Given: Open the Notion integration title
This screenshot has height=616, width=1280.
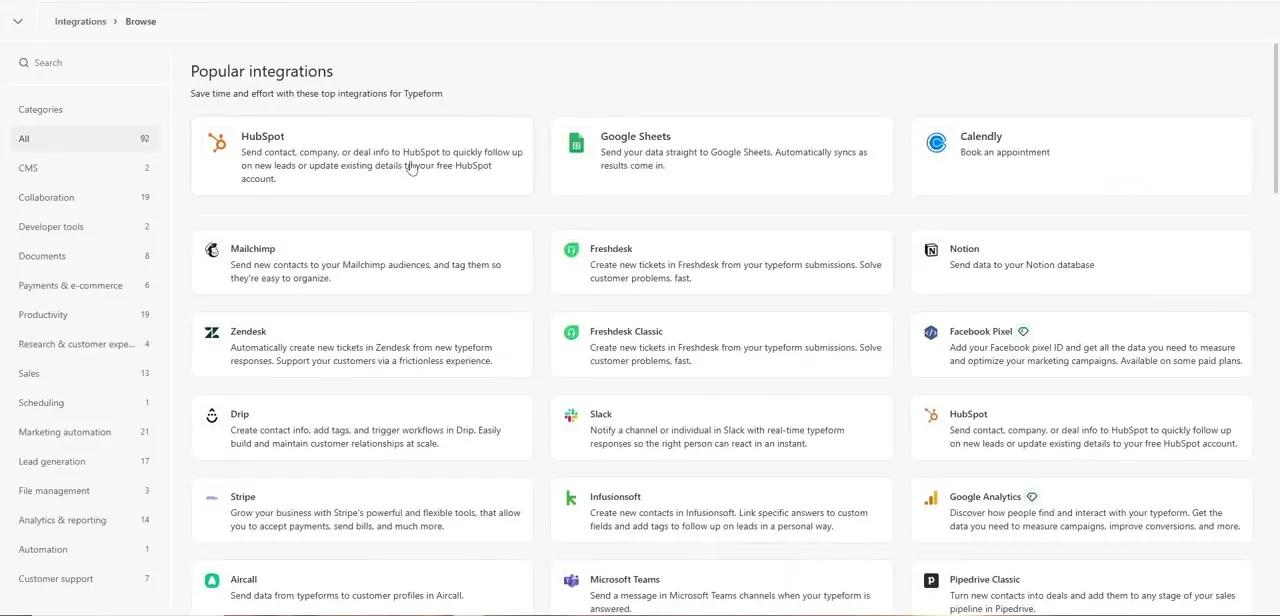Looking at the screenshot, I should point(964,249).
